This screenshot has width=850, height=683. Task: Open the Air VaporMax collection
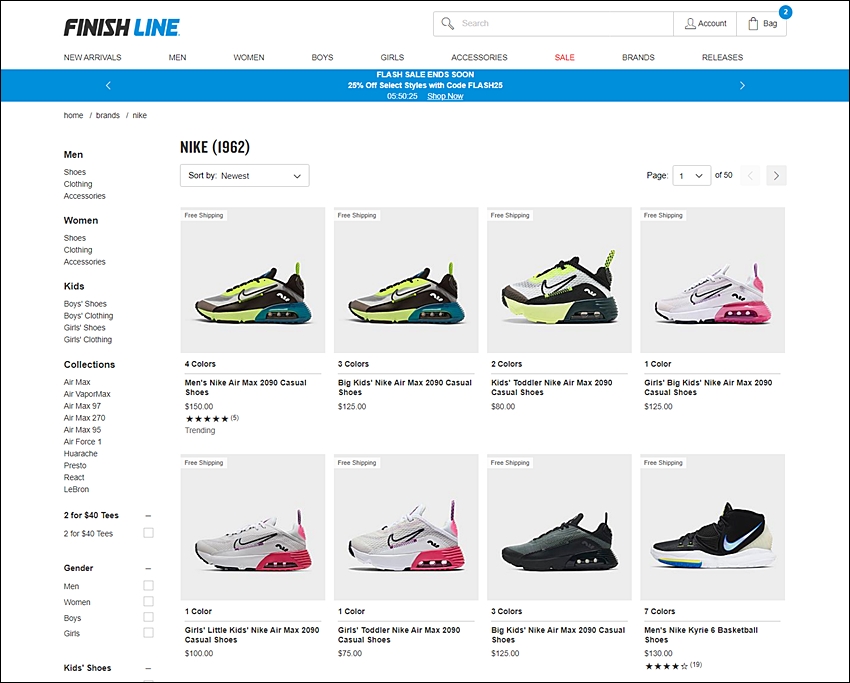pyautogui.click(x=87, y=394)
